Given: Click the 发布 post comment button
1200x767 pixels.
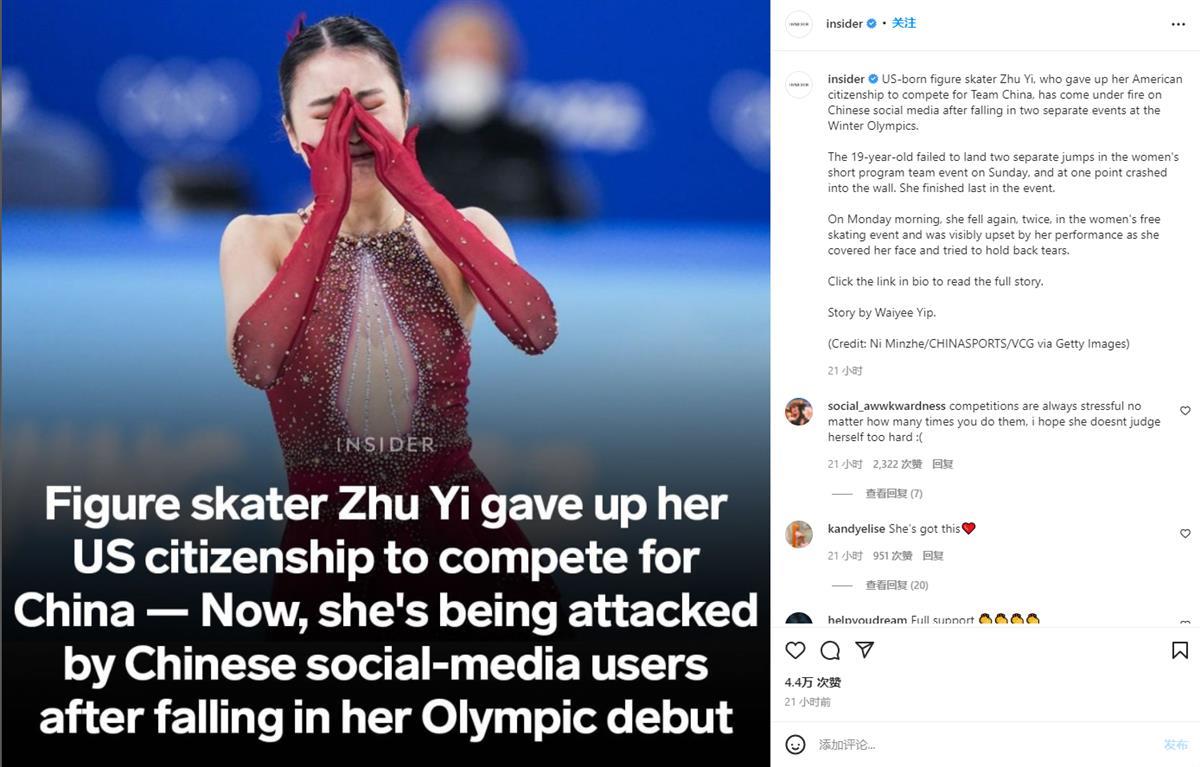Looking at the screenshot, I should point(1176,745).
